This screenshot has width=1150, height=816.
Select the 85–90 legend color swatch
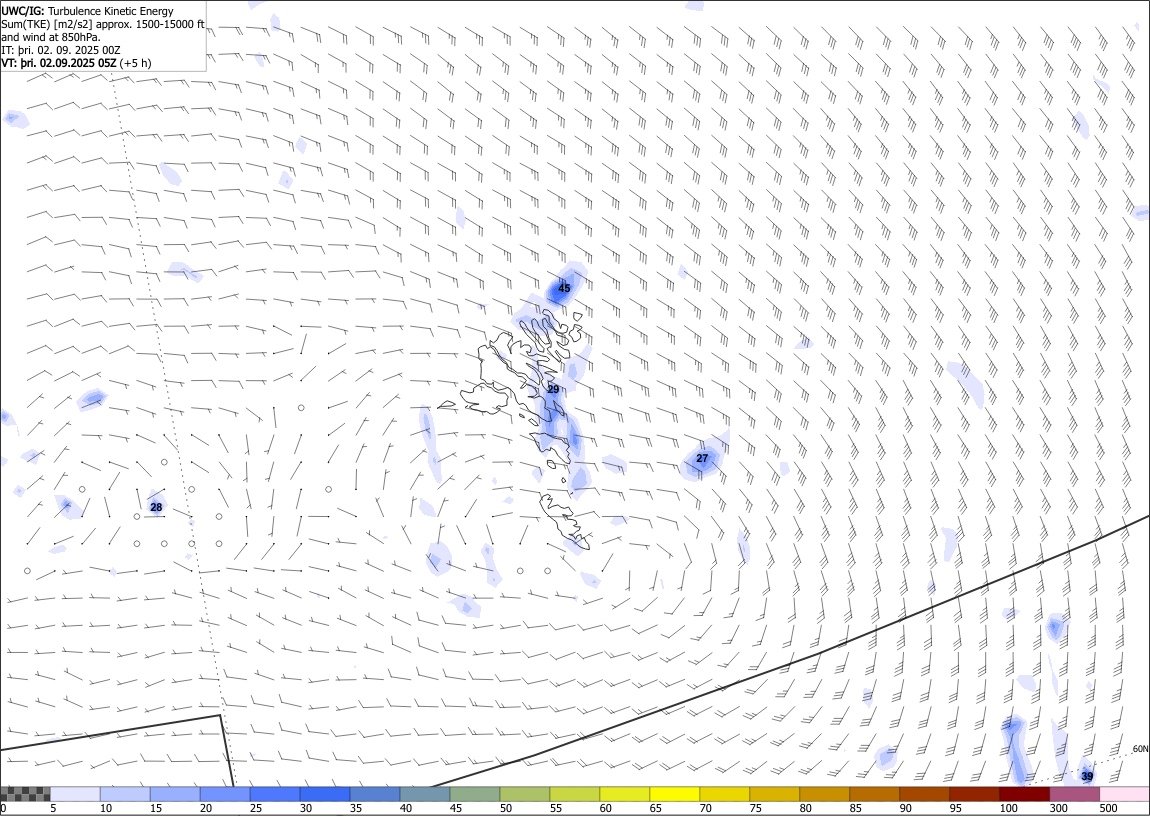tap(874, 794)
